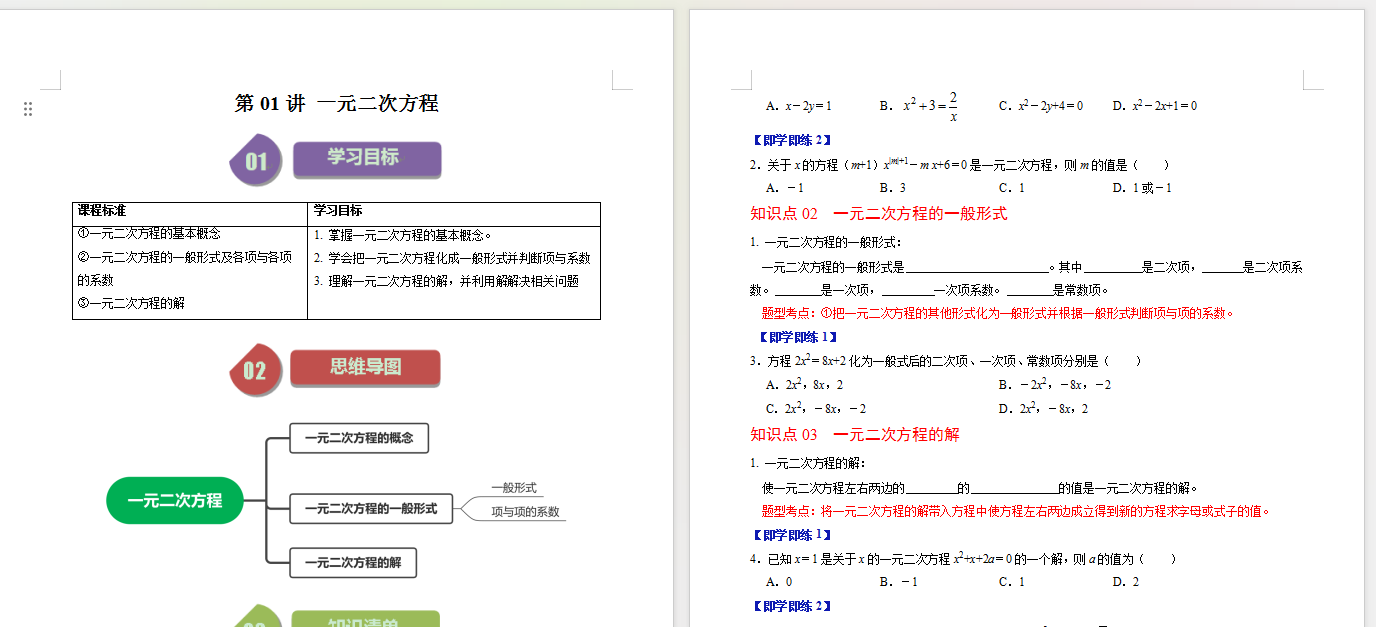Screen dimensions: 1376x627
Task: Click the purple "学习目标" banner
Action: pos(367,159)
